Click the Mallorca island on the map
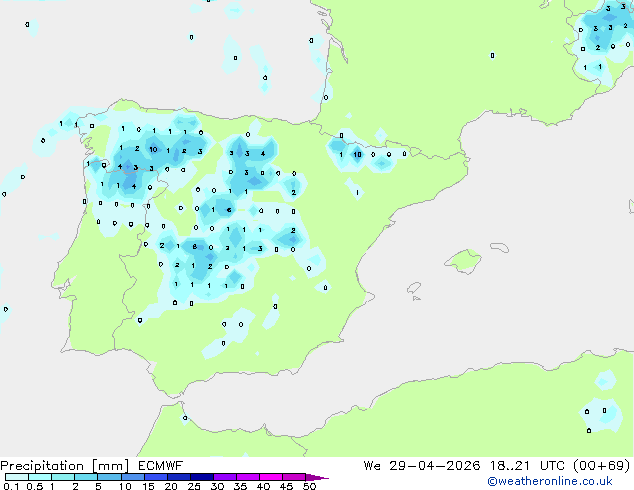This screenshot has height=490, width=634. click(x=463, y=261)
